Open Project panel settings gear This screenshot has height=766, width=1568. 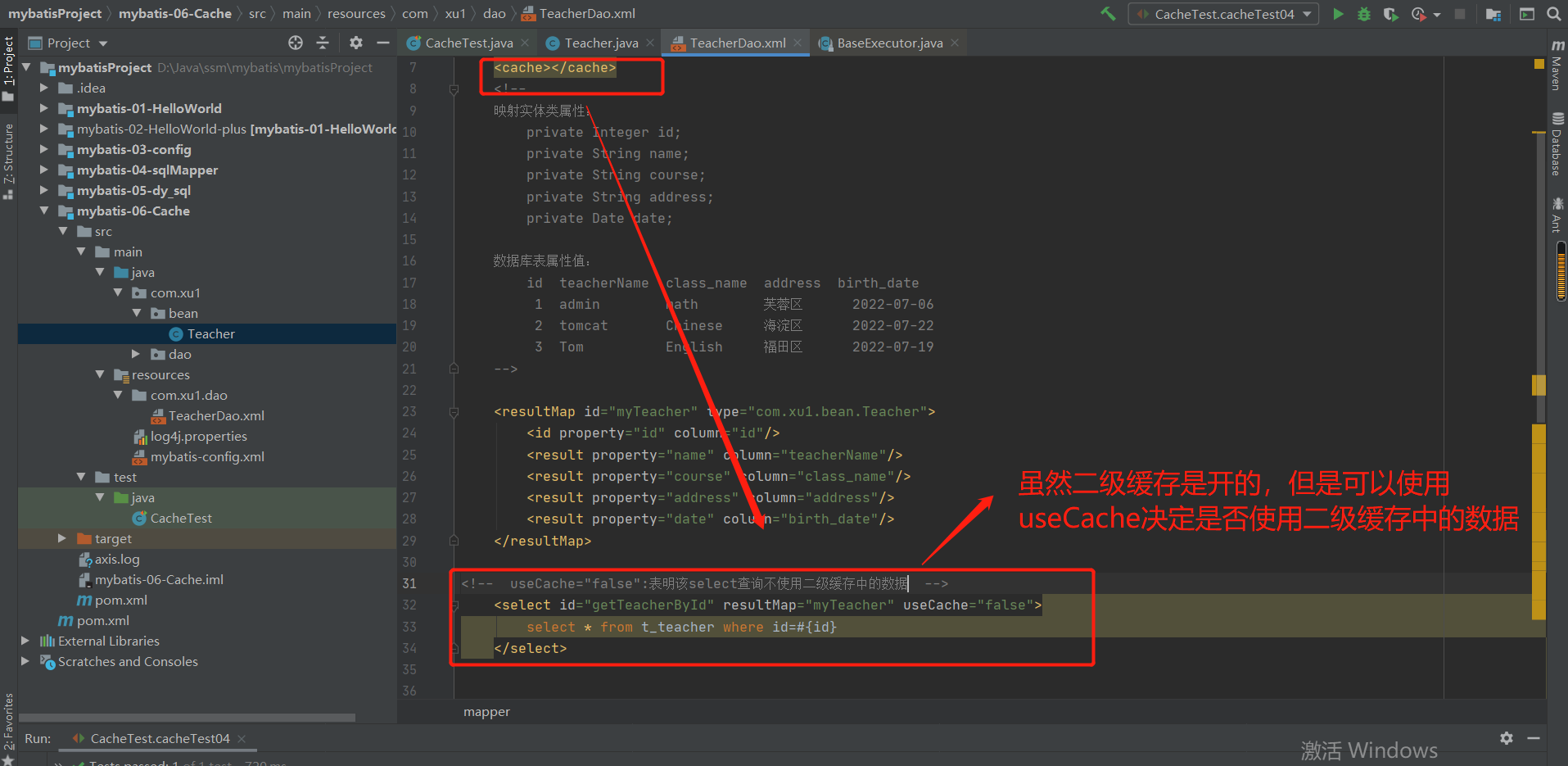pos(356,43)
